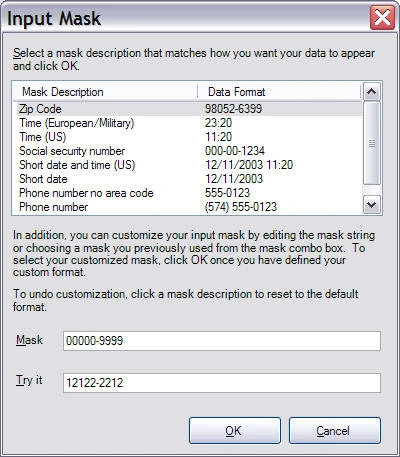
Task: Select Time (European/Military) mask
Action: 189,123
